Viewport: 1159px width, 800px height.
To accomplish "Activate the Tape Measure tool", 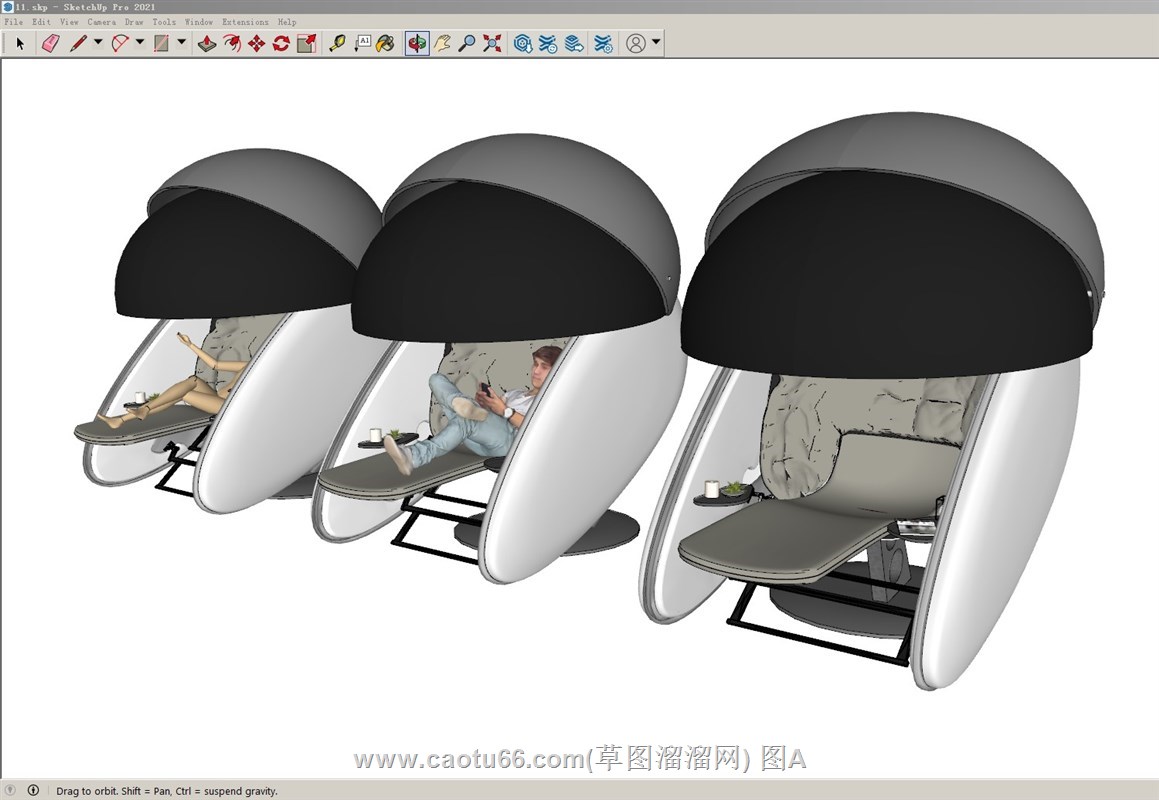I will 337,43.
